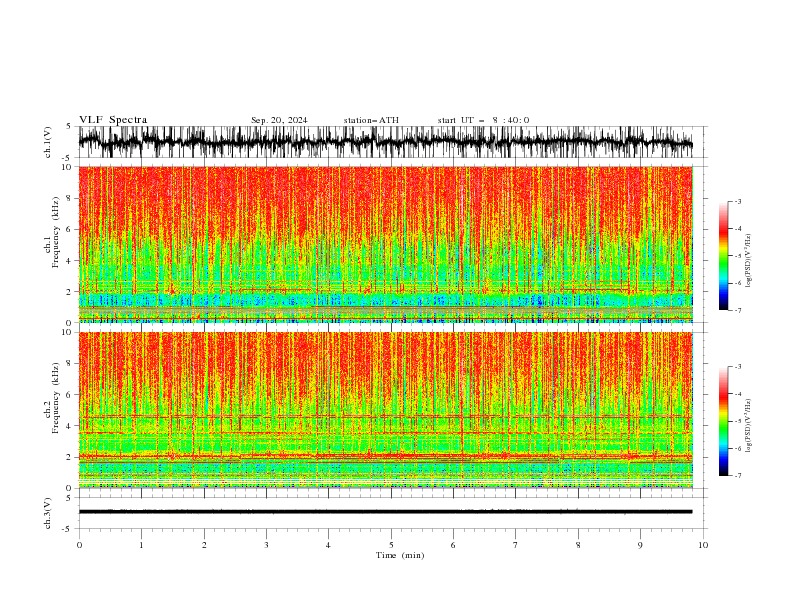Click the "8" tick on the Time axis
The image size is (792, 612).
578,545
